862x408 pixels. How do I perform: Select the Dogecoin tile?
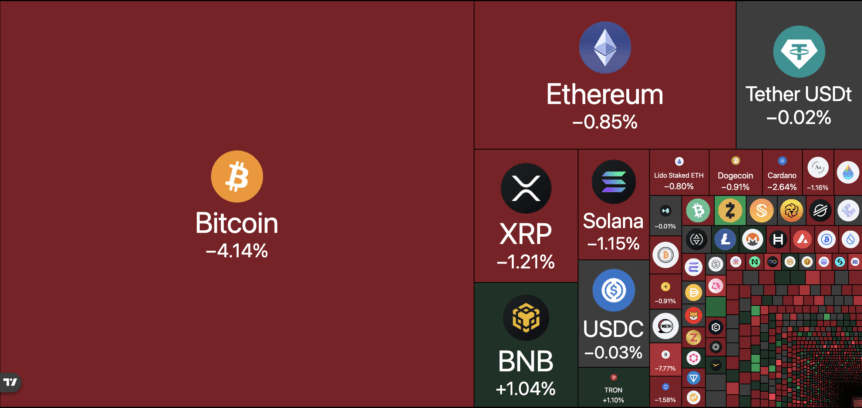[735, 172]
